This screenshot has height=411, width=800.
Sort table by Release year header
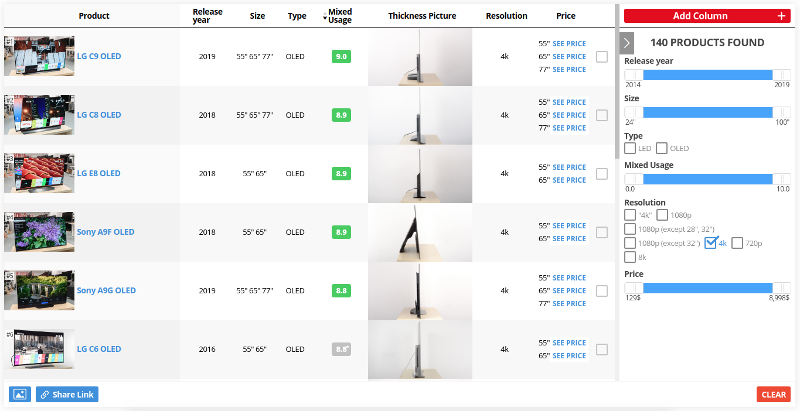(208, 16)
